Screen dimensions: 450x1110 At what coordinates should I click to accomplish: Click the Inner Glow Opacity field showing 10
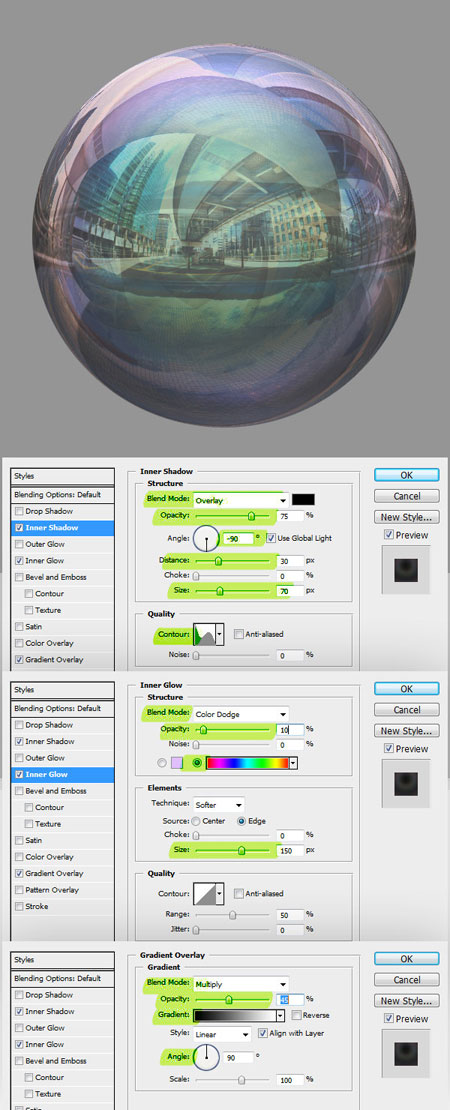tap(289, 729)
